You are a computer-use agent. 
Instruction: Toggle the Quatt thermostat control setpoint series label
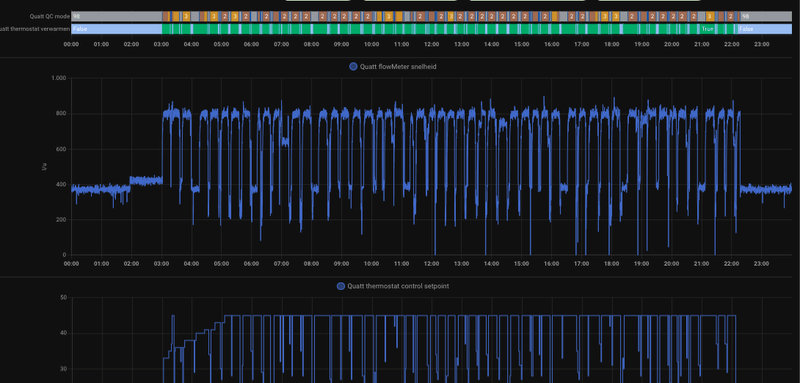pyautogui.click(x=398, y=286)
